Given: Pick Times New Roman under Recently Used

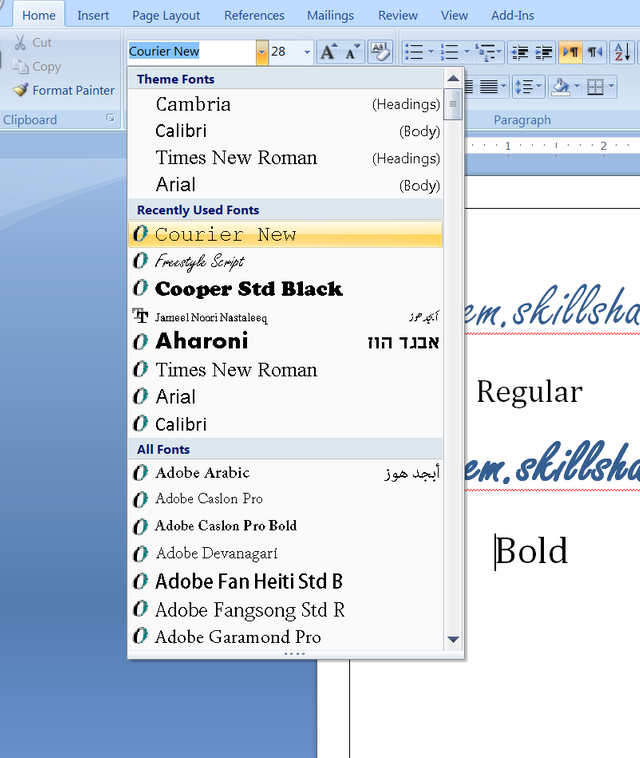Looking at the screenshot, I should (285, 370).
